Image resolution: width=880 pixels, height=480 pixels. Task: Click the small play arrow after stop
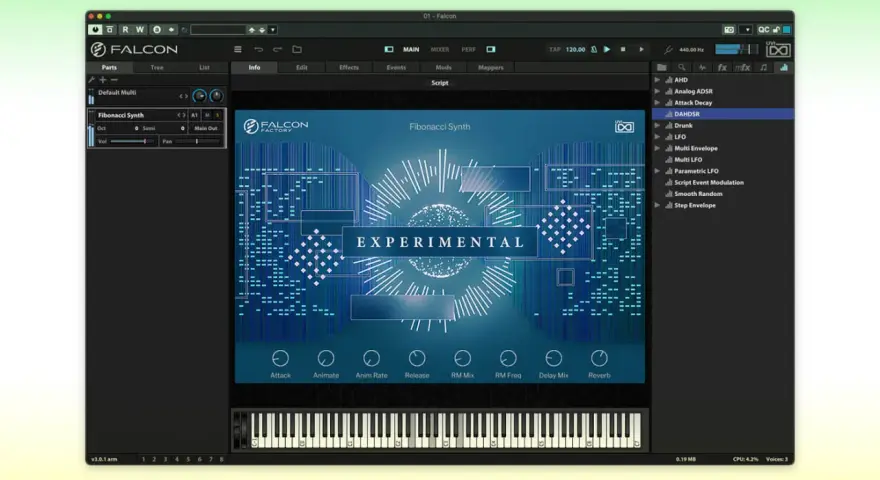[x=641, y=49]
